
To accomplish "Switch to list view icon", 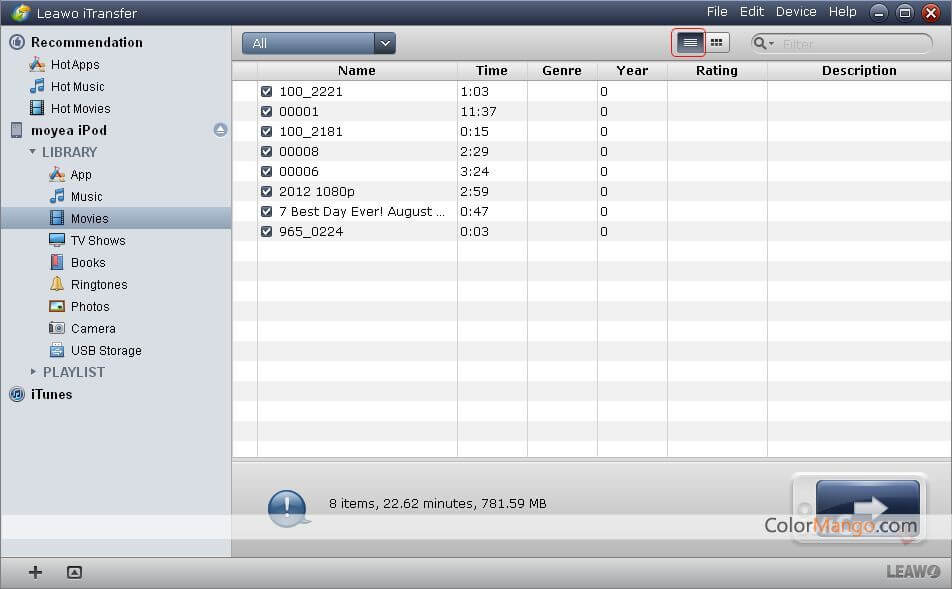I will (x=689, y=43).
